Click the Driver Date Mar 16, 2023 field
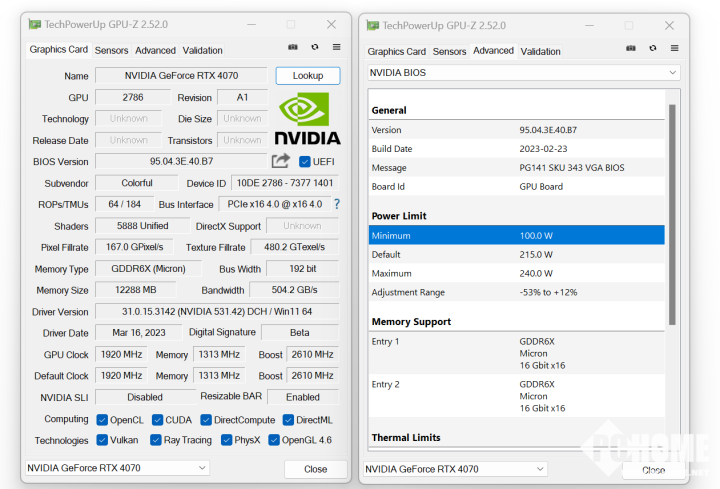Viewport: 720px width, 489px height. tap(139, 333)
